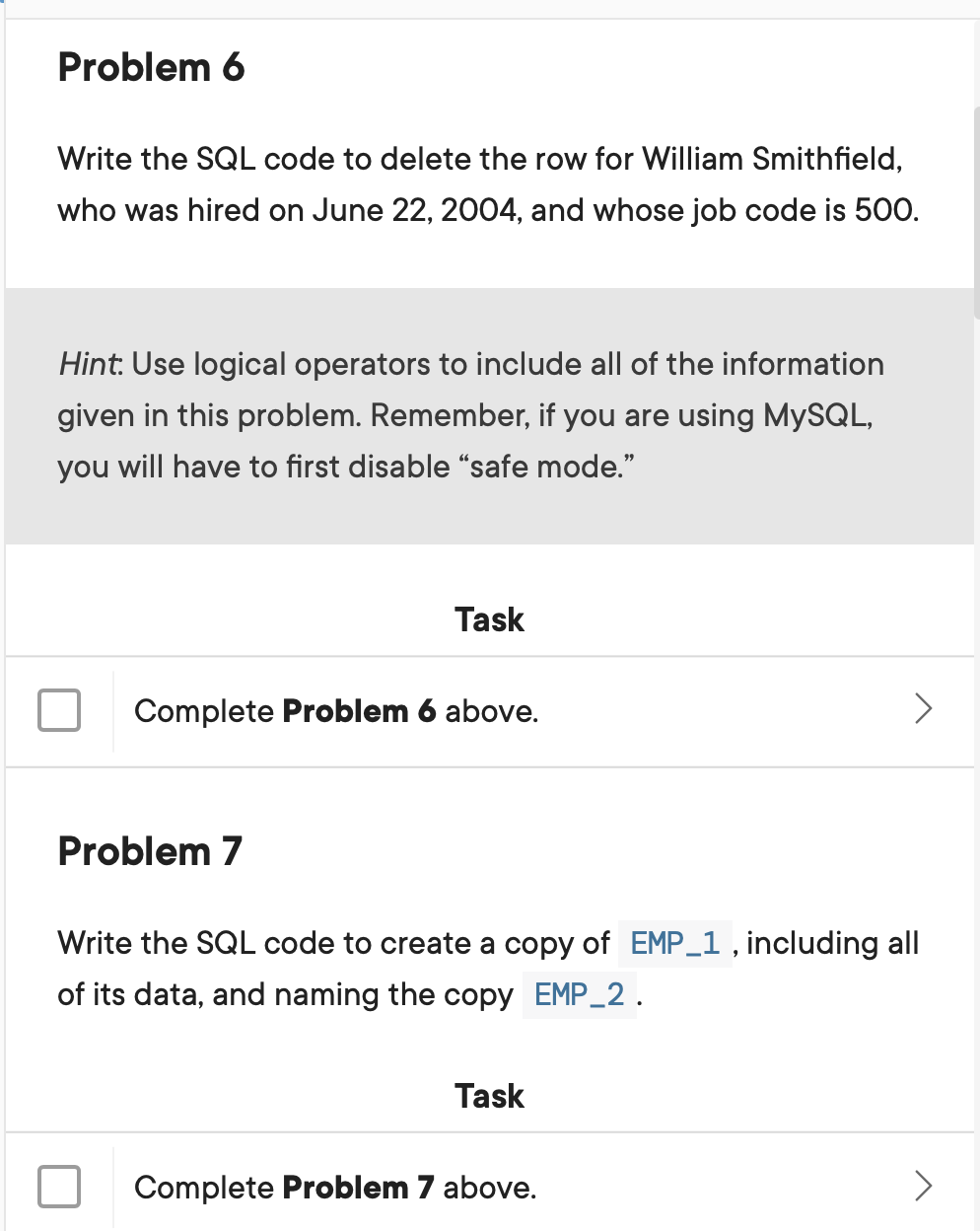Click the Problem 7 description paragraph
Image resolution: width=980 pixels, height=1231 pixels.
pos(488,969)
